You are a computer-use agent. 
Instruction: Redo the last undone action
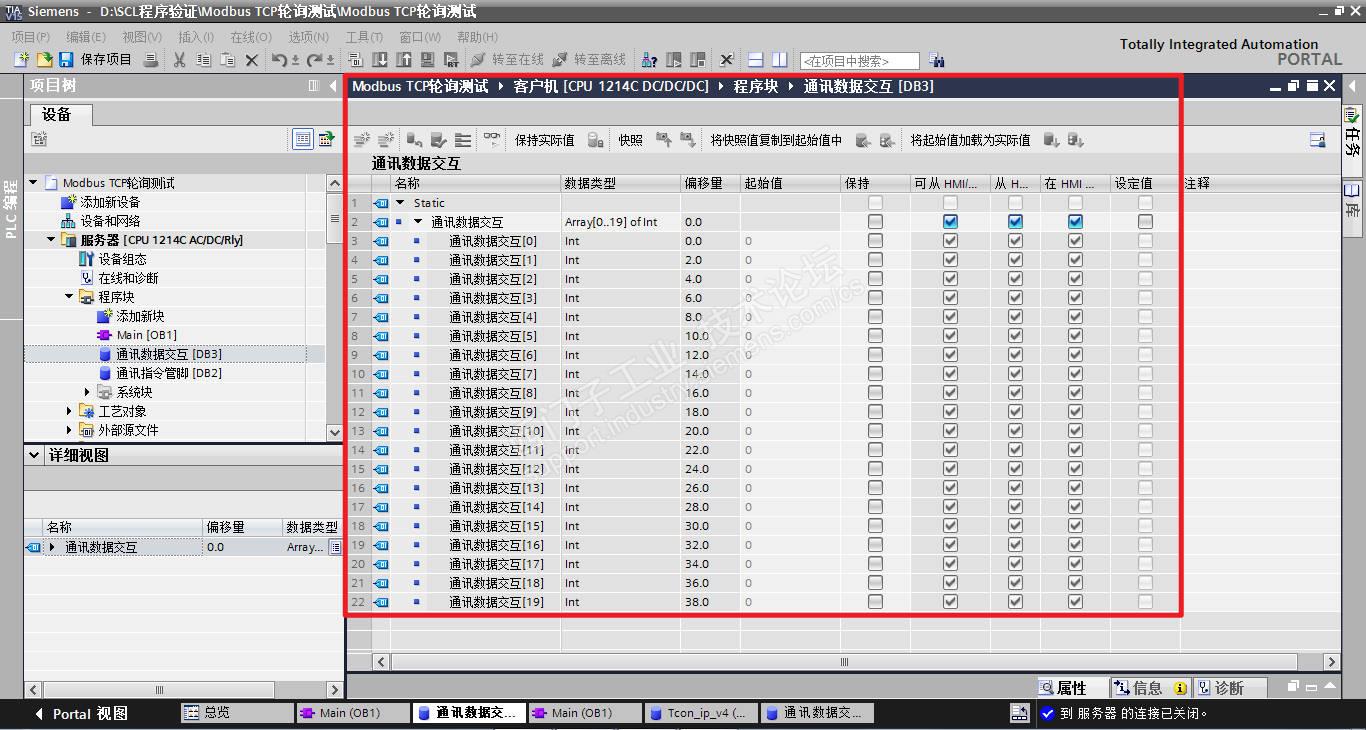point(316,60)
